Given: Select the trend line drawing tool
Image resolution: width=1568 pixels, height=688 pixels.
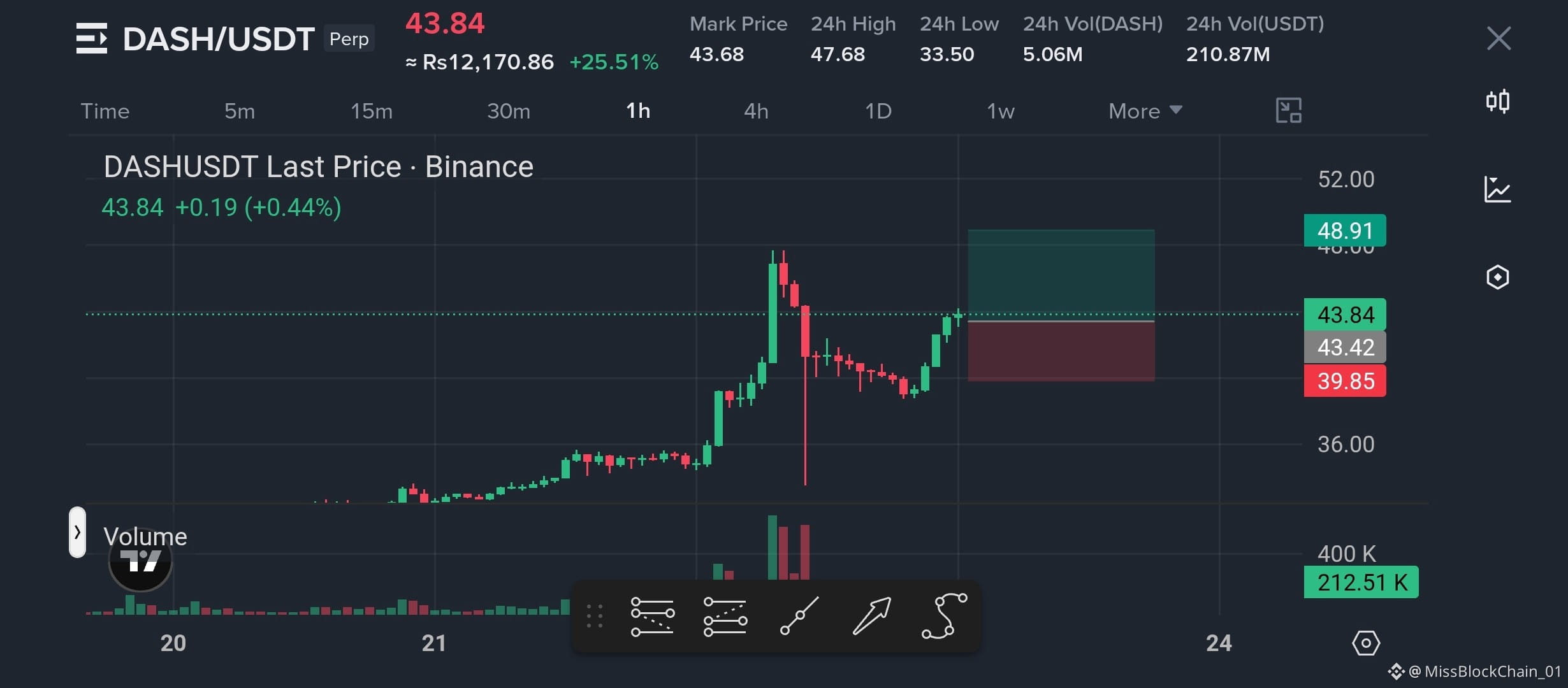Looking at the screenshot, I should click(799, 616).
